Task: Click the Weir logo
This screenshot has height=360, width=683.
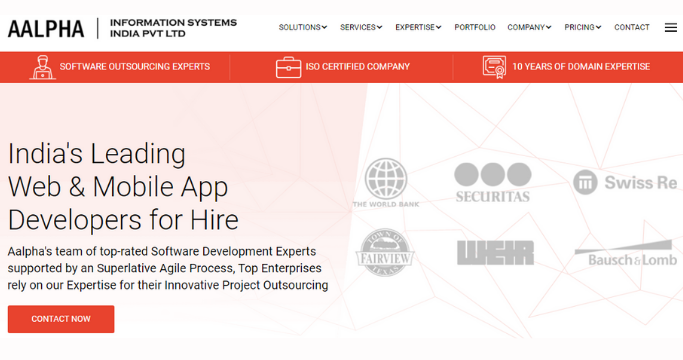Action: pos(495,253)
